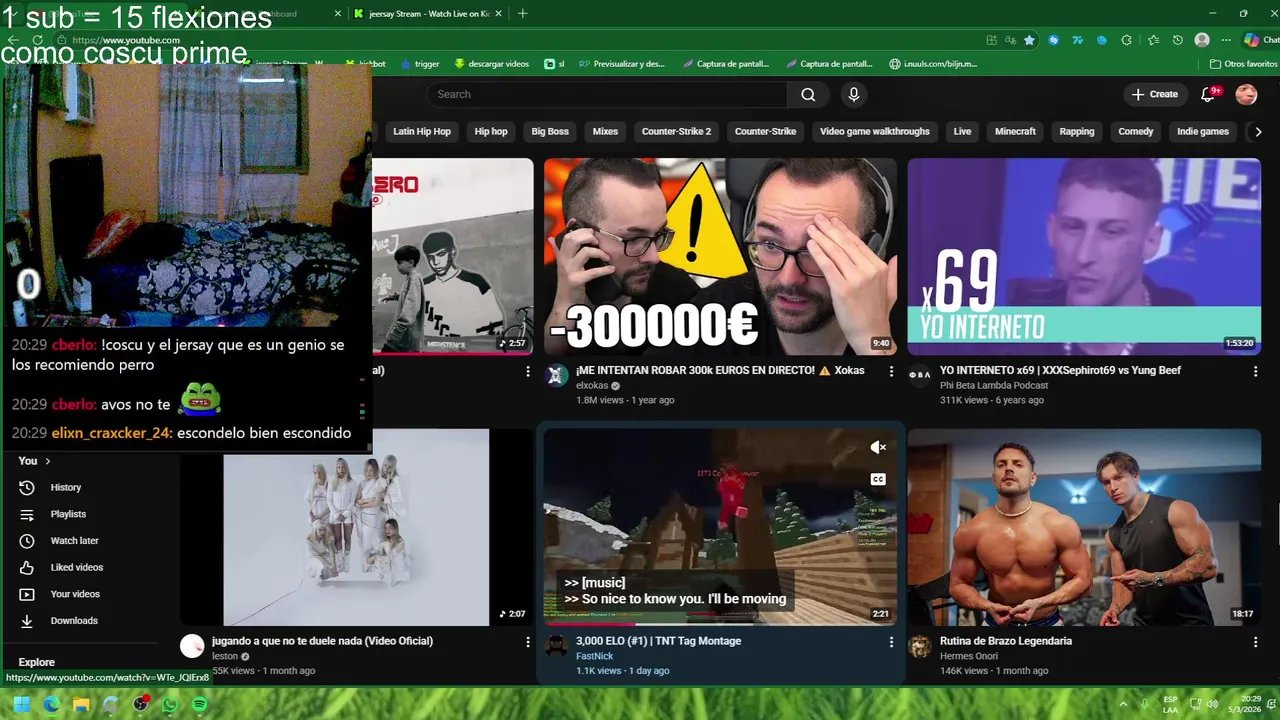Open more options for TNT Tag Montage video
This screenshot has width=1280, height=720.
pos(891,642)
